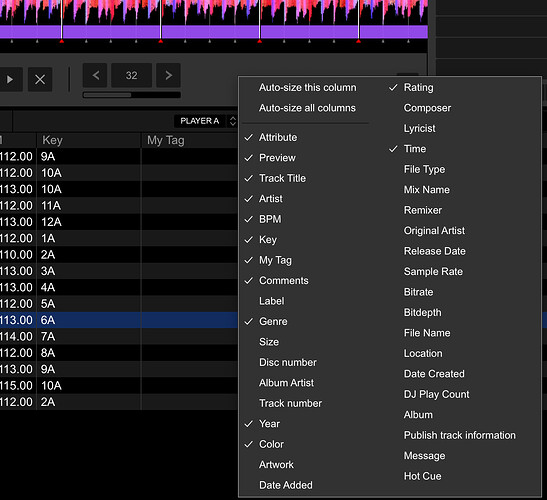The width and height of the screenshot is (547, 500).
Task: Click the 12A key cell
Action: pos(89,222)
